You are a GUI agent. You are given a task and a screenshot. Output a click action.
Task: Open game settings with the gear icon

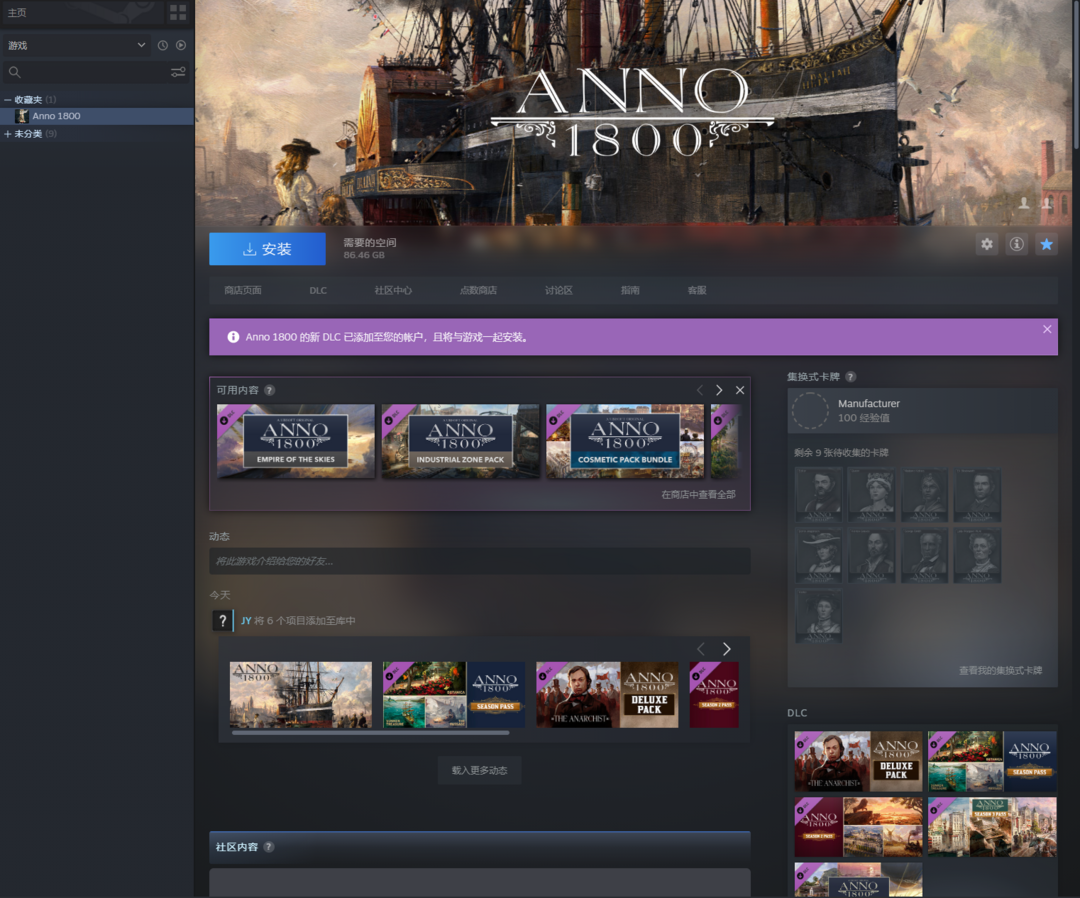click(x=987, y=244)
